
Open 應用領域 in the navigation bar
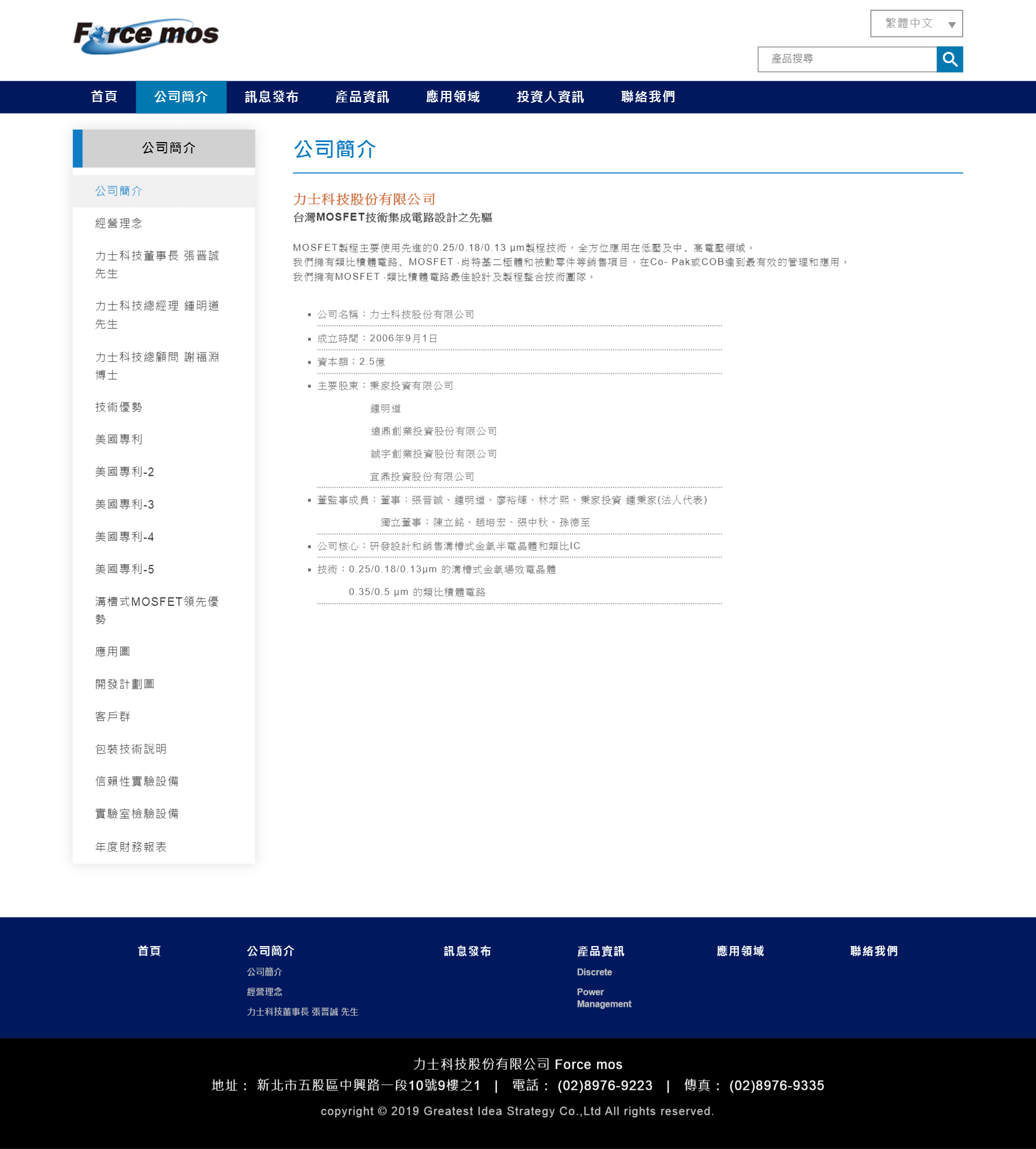tap(453, 97)
